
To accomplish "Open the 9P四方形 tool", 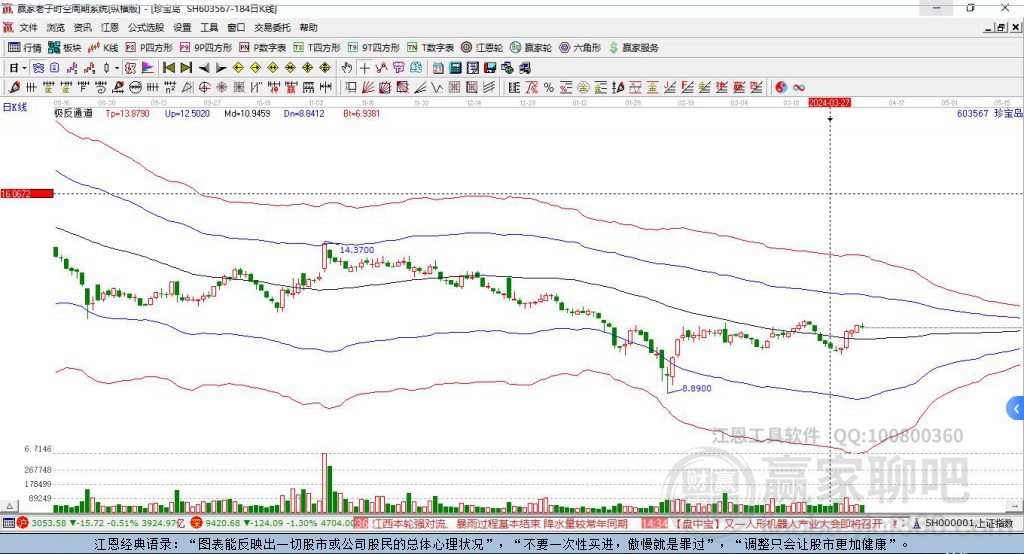I will pyautogui.click(x=206, y=48).
